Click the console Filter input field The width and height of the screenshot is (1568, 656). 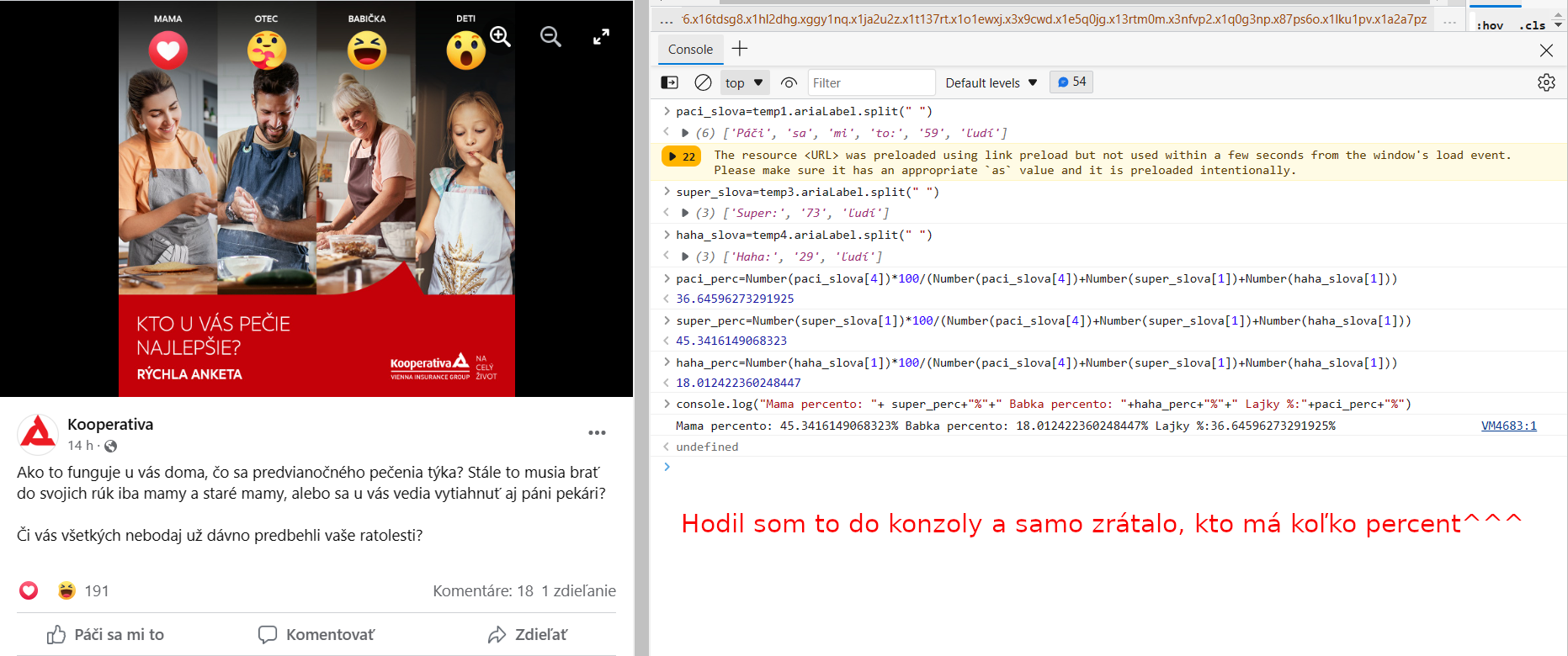tap(871, 82)
